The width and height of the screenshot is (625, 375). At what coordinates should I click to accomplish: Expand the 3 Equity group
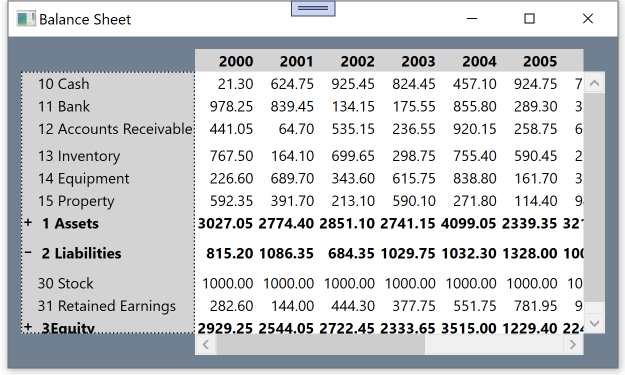[28, 327]
